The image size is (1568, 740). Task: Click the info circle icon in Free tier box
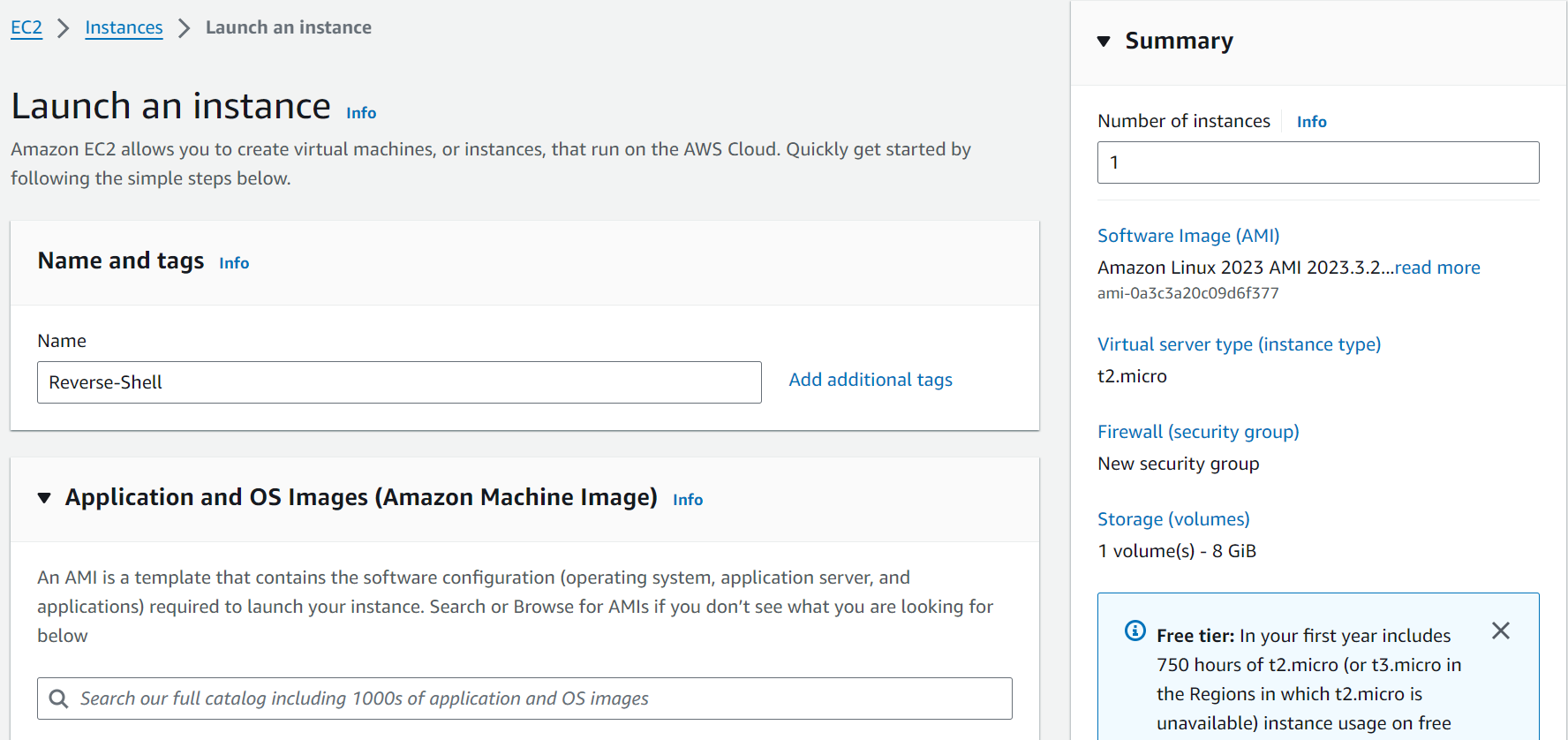[x=1135, y=631]
